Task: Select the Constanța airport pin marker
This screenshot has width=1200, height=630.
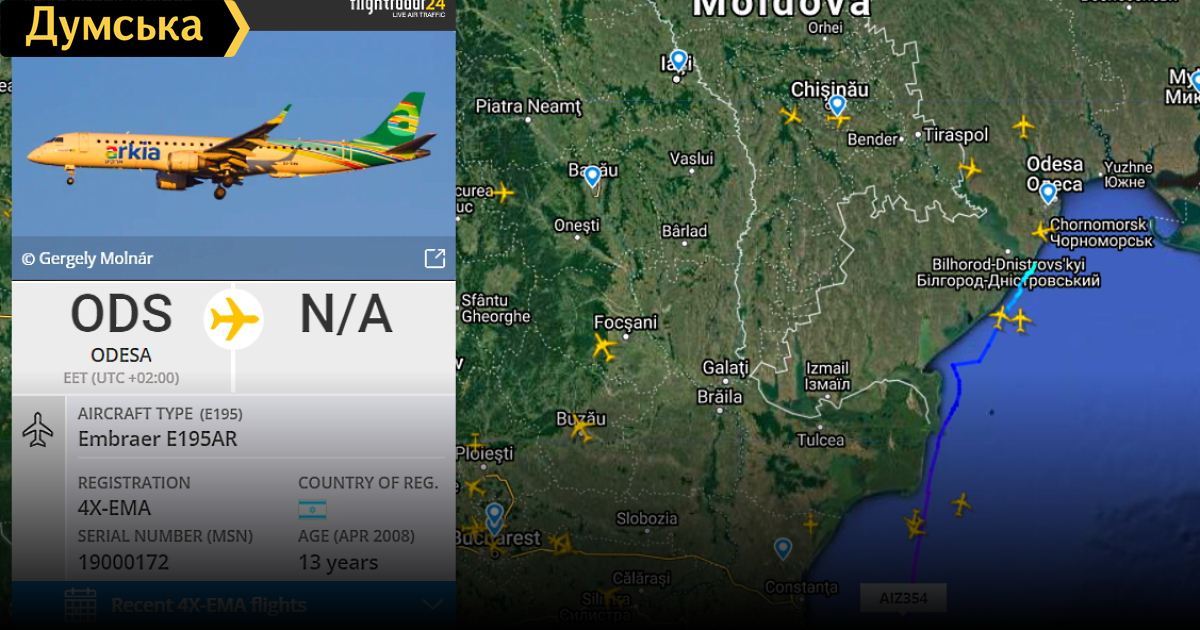Action: pos(782,549)
